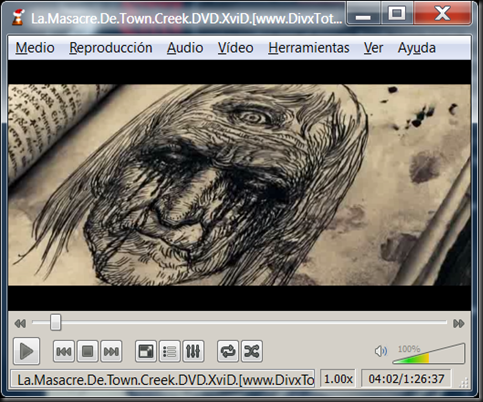
Task: Click the seek bar position handle
Action: point(56,322)
